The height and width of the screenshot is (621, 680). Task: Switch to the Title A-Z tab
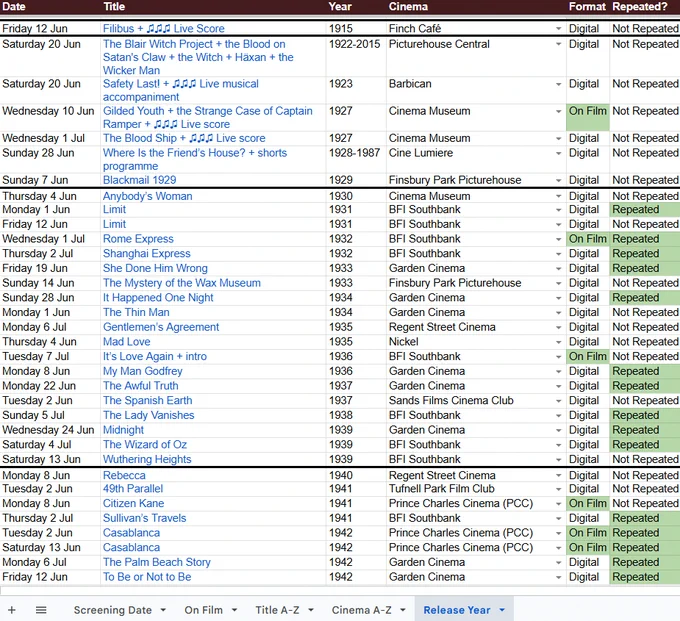click(277, 610)
